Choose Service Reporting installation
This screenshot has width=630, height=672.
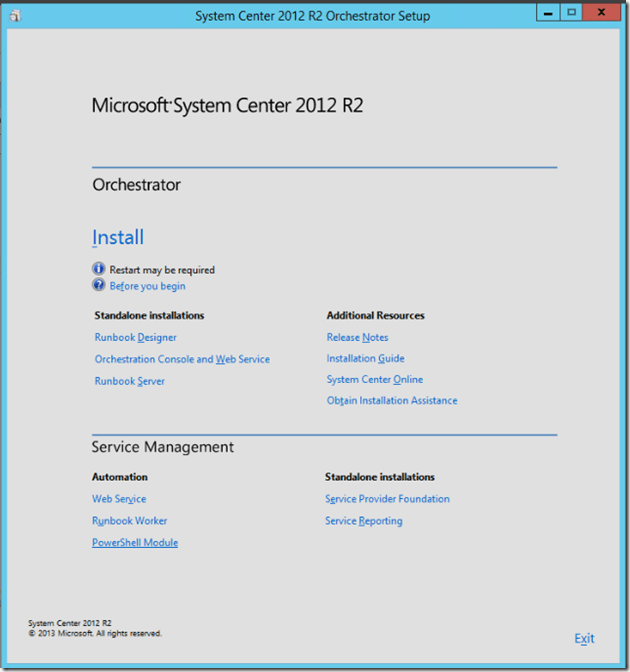[x=363, y=521]
